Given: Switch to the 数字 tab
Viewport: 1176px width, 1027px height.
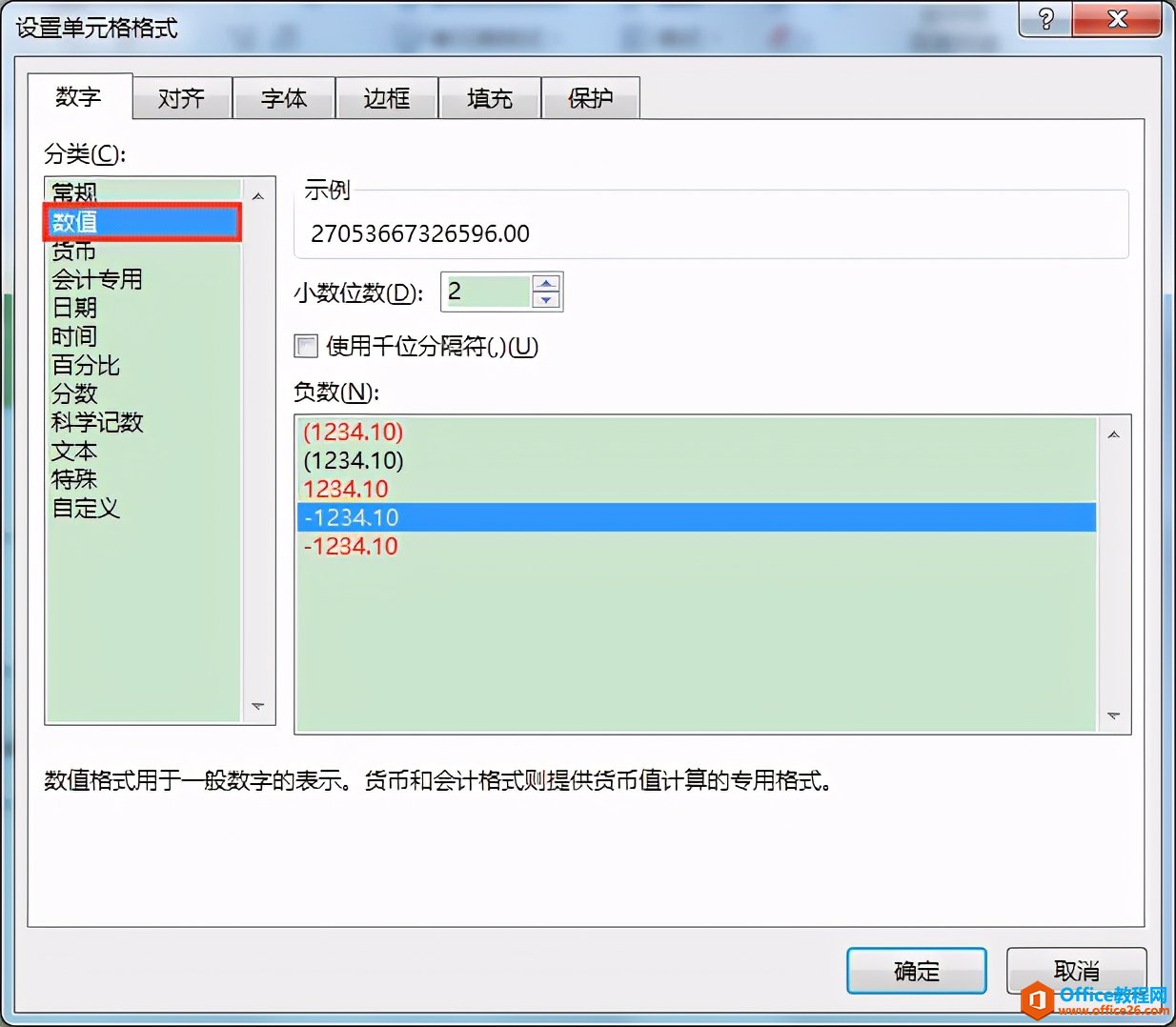Looking at the screenshot, I should pos(79,96).
